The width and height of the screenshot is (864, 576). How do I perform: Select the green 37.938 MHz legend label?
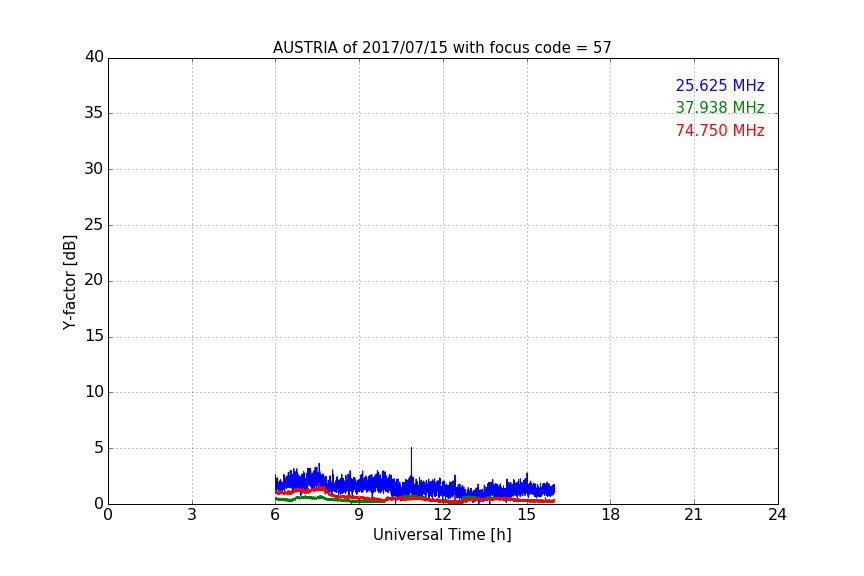pyautogui.click(x=719, y=108)
